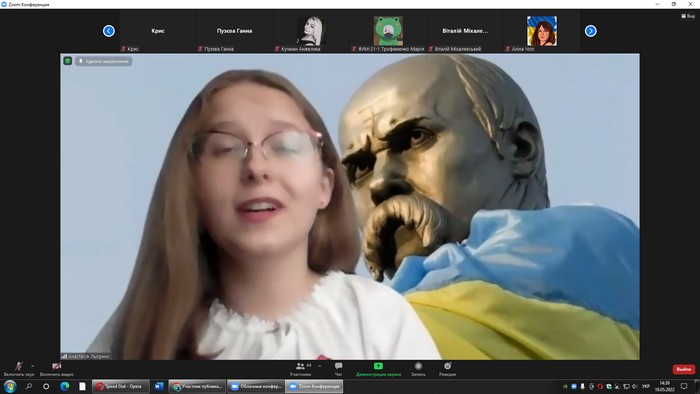Open Cortana circle icon in taskbar

46,386
